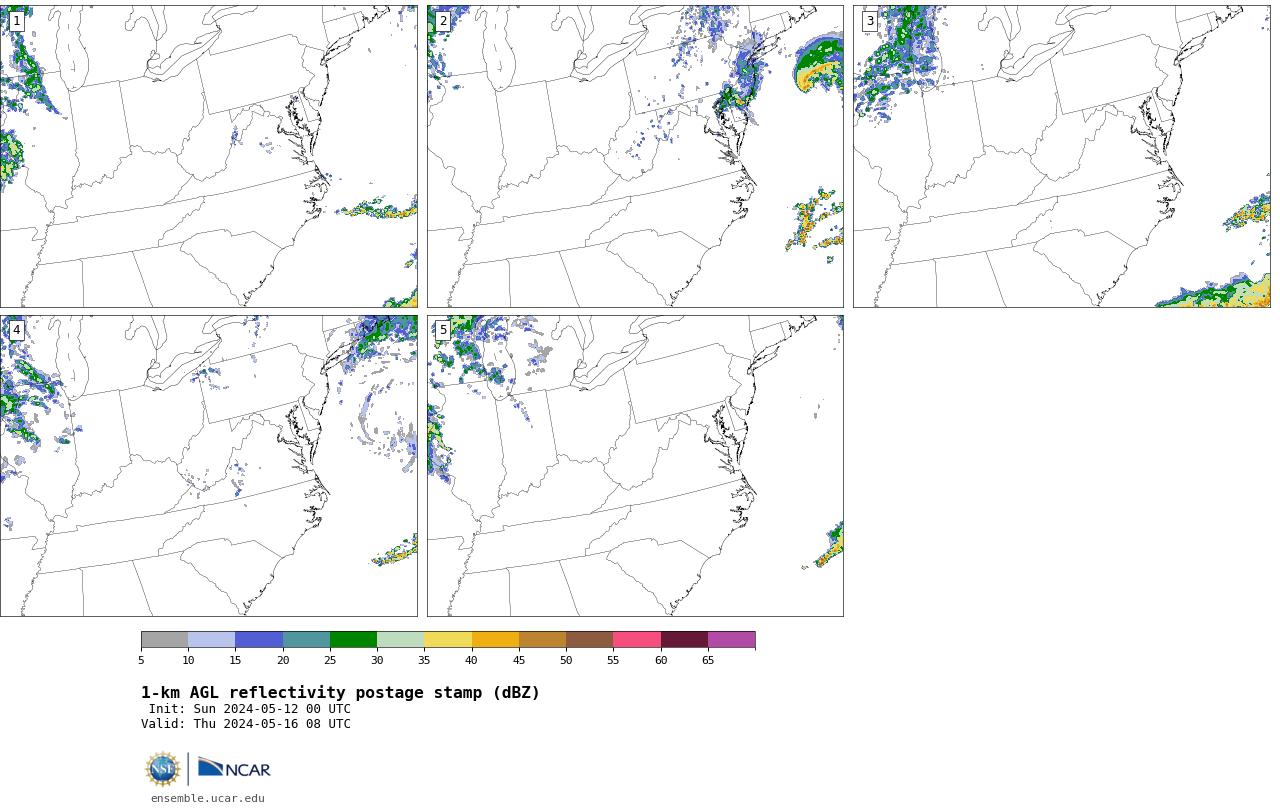
Task: Open ensemble member 2 reflectivity map
Action: [635, 156]
